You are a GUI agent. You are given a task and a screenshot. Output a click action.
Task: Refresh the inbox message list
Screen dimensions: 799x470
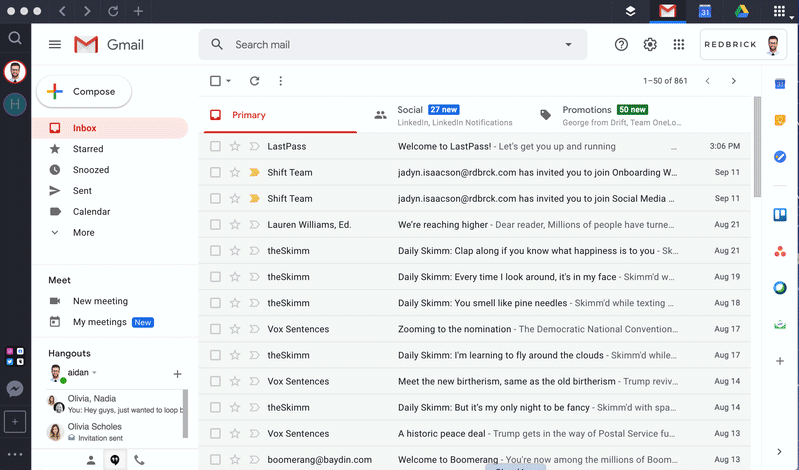click(254, 81)
